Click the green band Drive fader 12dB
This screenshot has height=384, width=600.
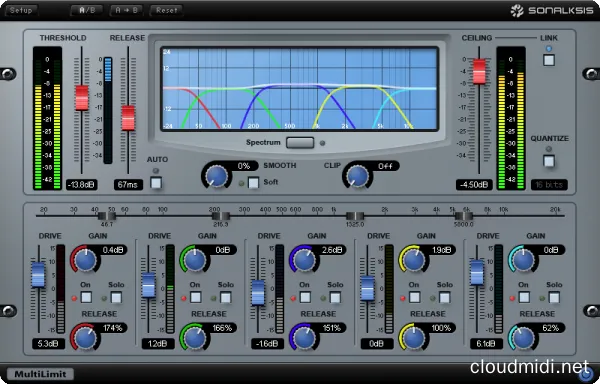coord(148,285)
